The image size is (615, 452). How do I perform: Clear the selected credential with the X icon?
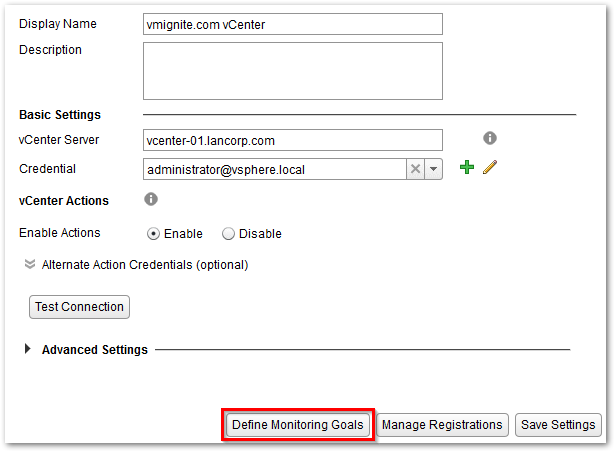pos(415,169)
